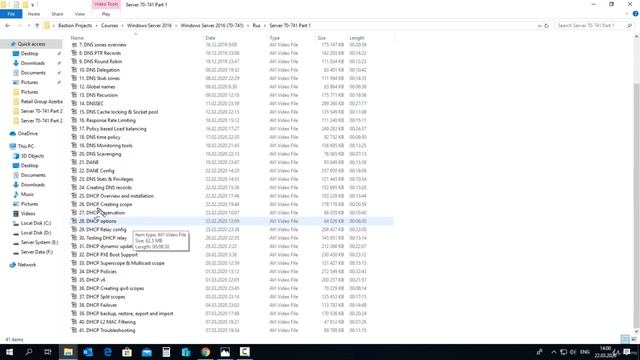Screen dimensions: 640x360
Task: Open the View ribbon tab
Action: [80, 14]
